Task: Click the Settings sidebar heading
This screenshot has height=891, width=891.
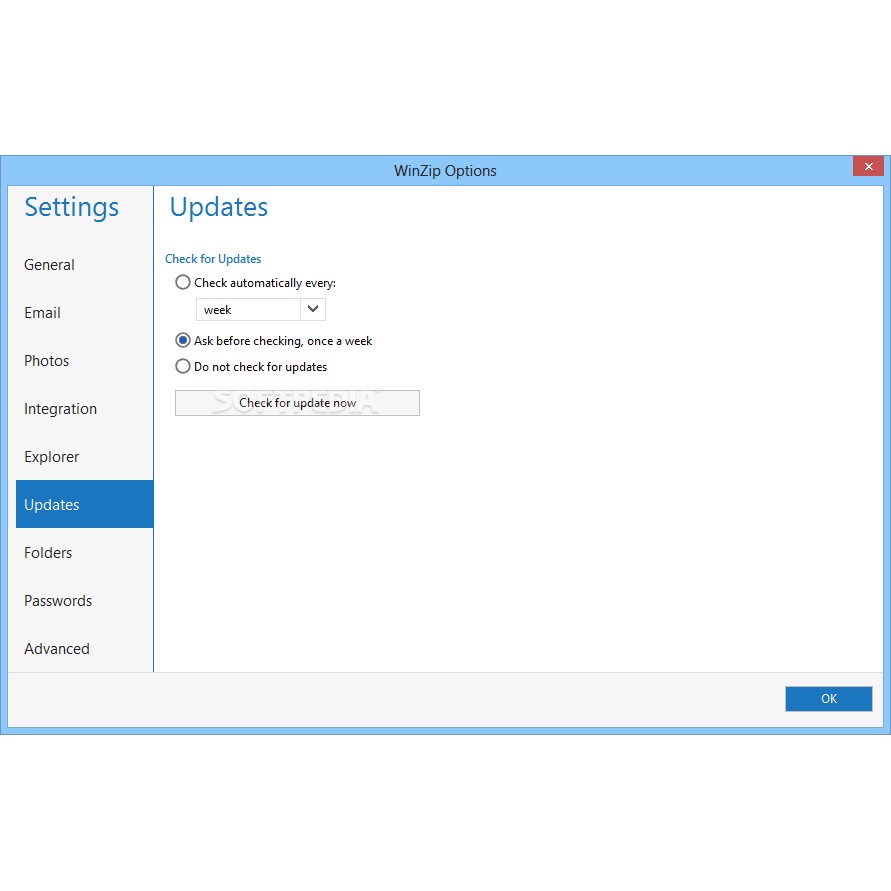Action: [x=72, y=207]
